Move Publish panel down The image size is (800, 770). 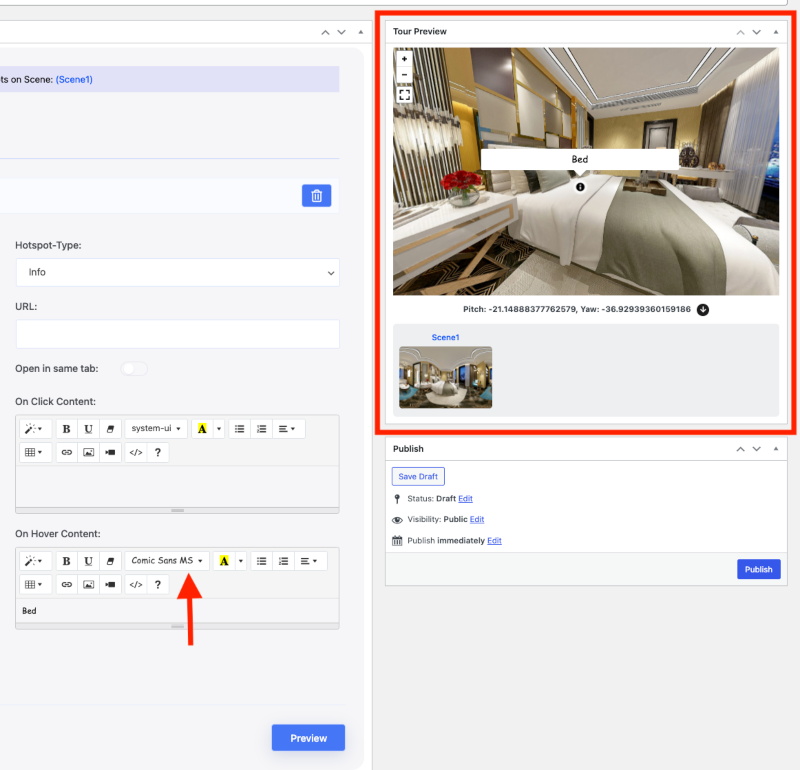pyautogui.click(x=757, y=449)
